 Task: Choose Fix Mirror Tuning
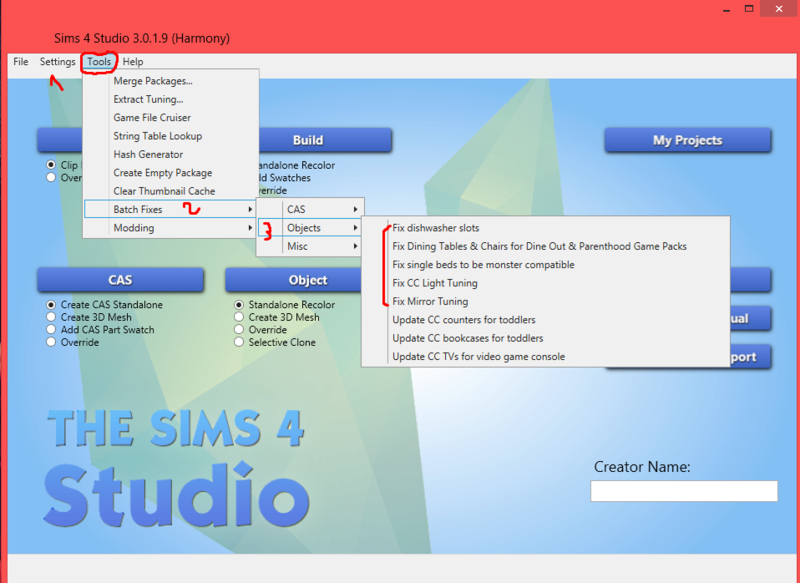tap(546, 301)
